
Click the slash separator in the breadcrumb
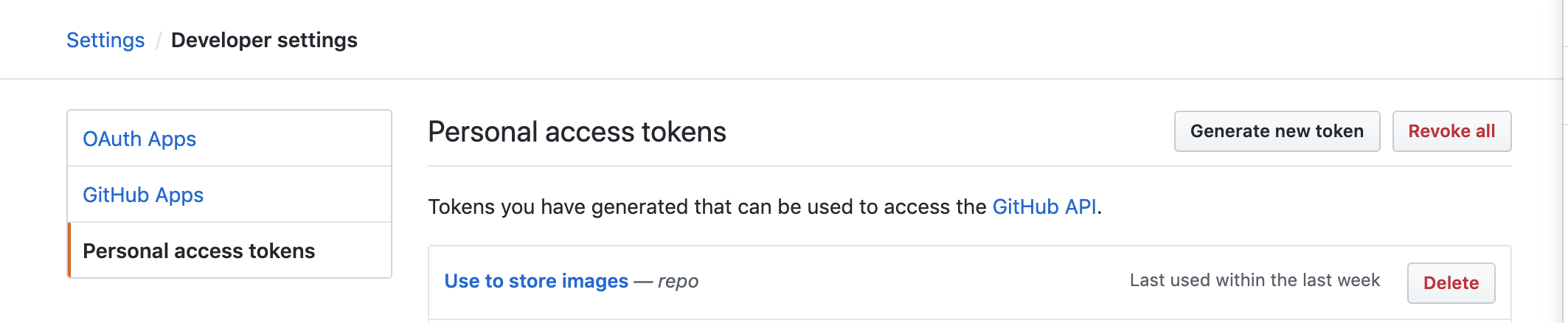(158, 41)
